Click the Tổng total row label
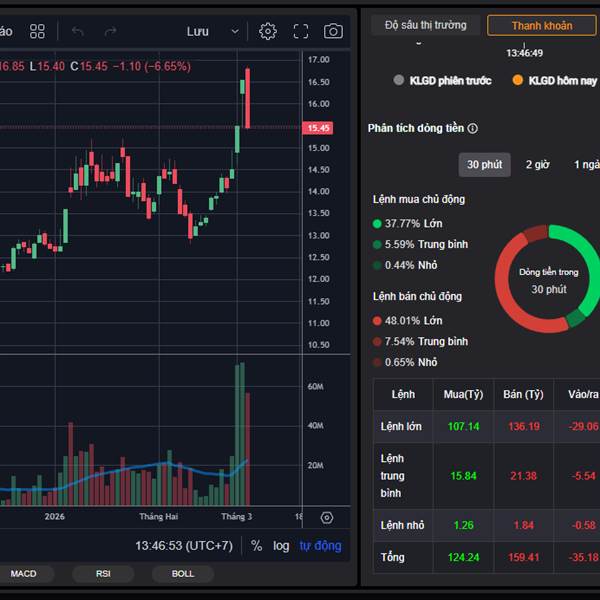Viewport: 600px width, 600px height. pyautogui.click(x=392, y=557)
